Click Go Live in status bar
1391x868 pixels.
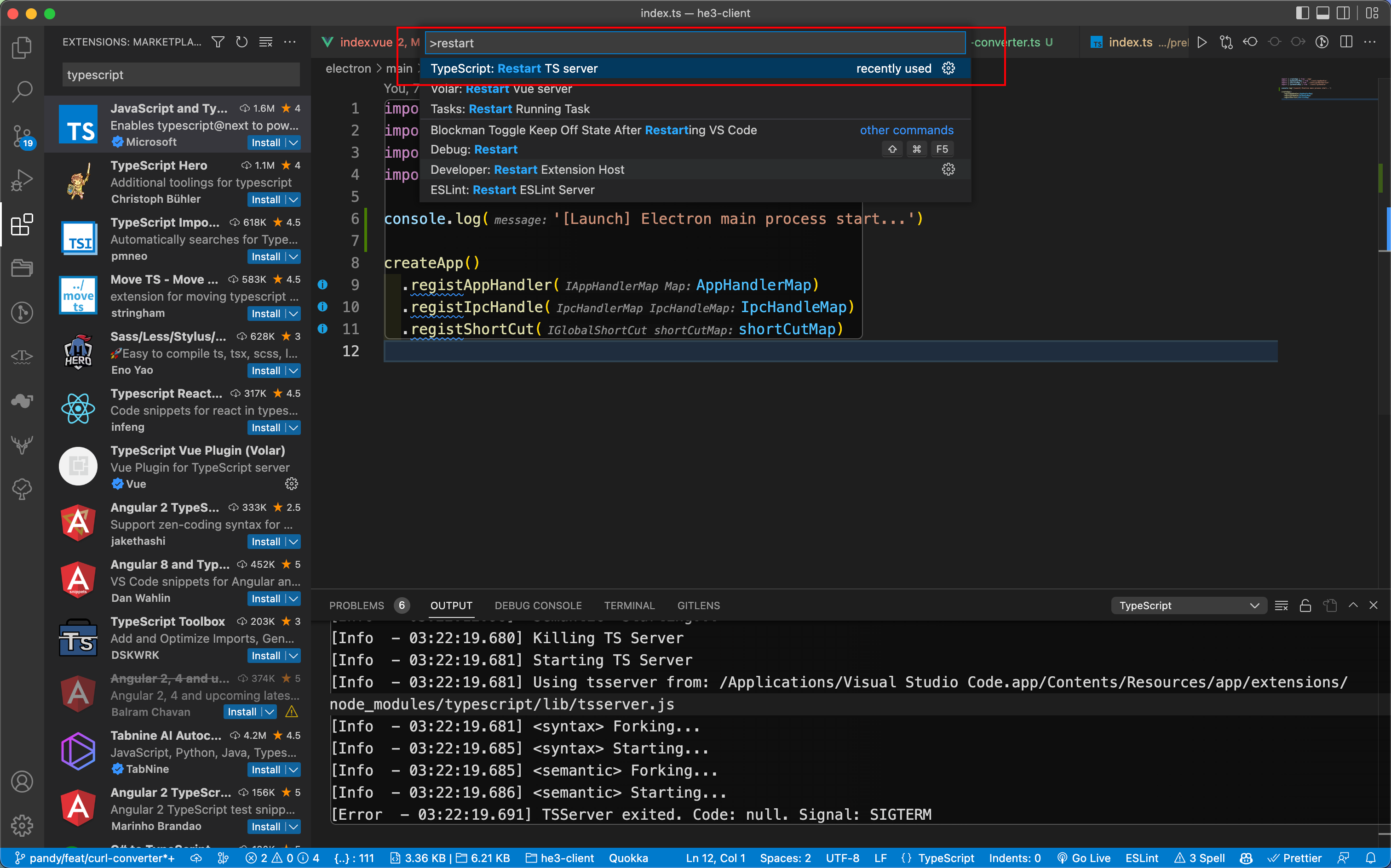point(1084,858)
